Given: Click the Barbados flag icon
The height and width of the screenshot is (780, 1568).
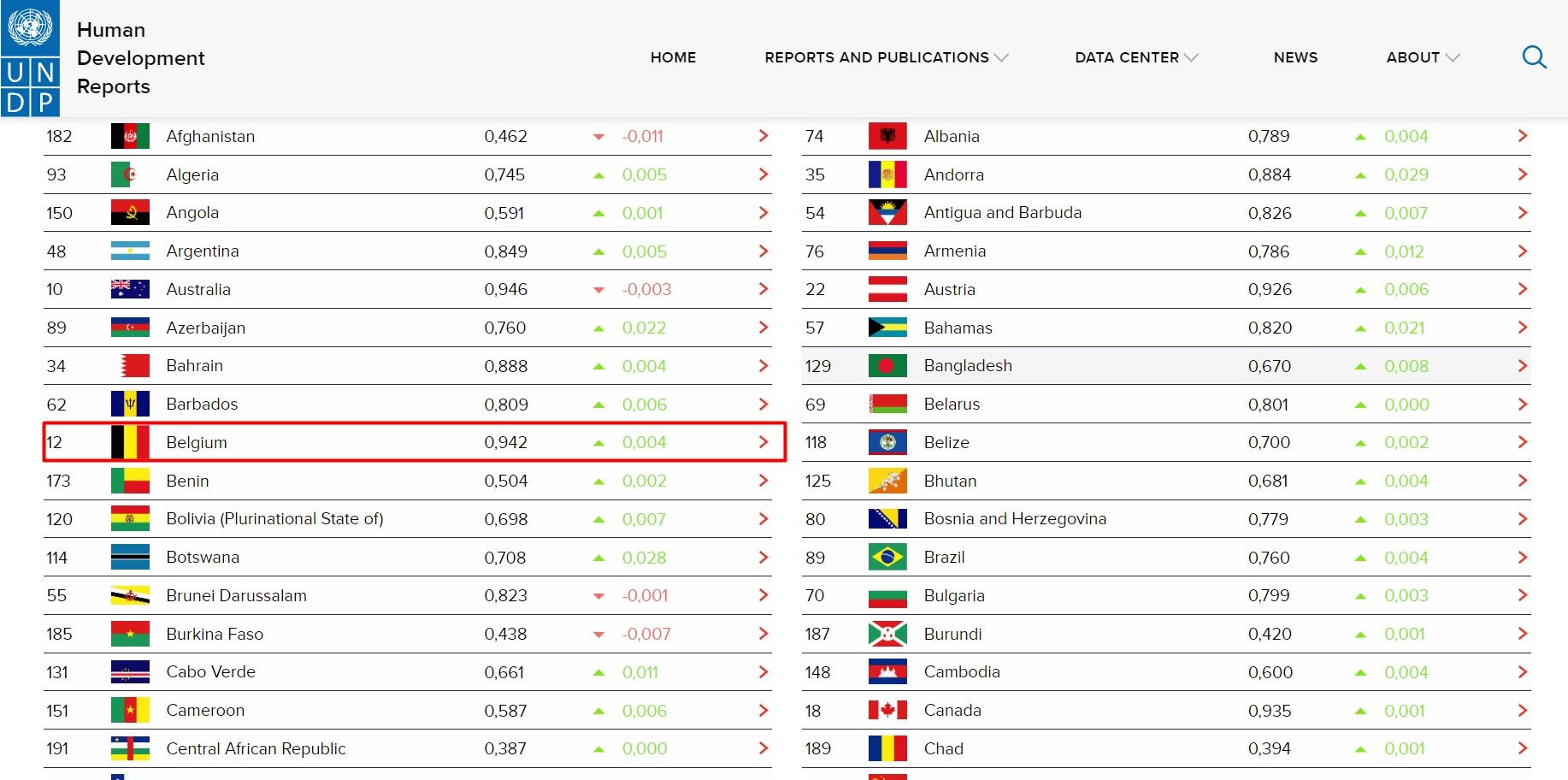Looking at the screenshot, I should pos(130,404).
